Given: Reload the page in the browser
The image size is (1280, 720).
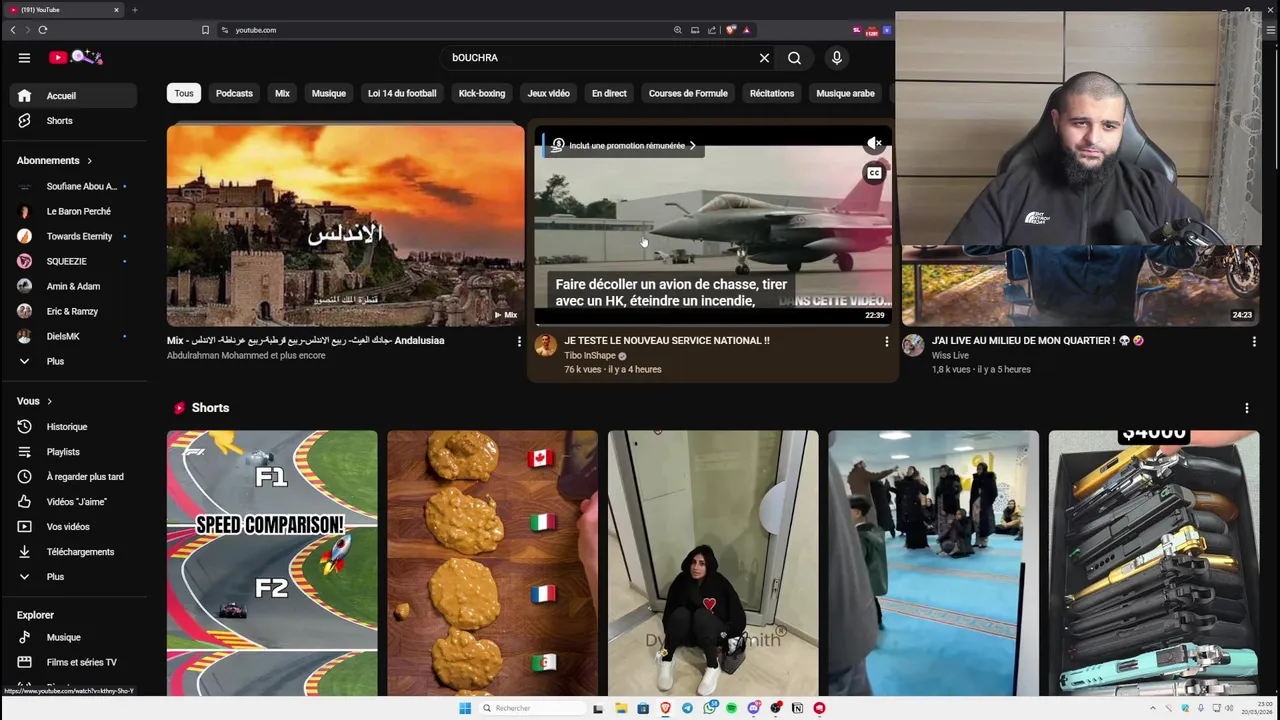Looking at the screenshot, I should click(43, 30).
